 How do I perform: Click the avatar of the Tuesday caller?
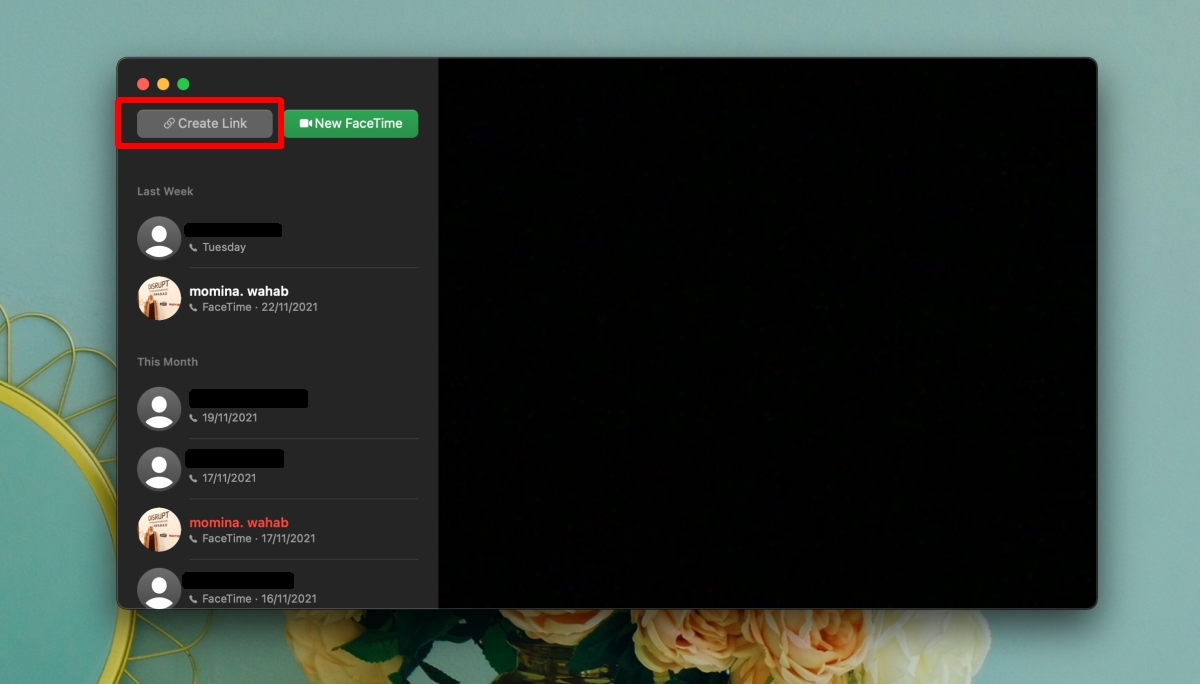pyautogui.click(x=159, y=238)
